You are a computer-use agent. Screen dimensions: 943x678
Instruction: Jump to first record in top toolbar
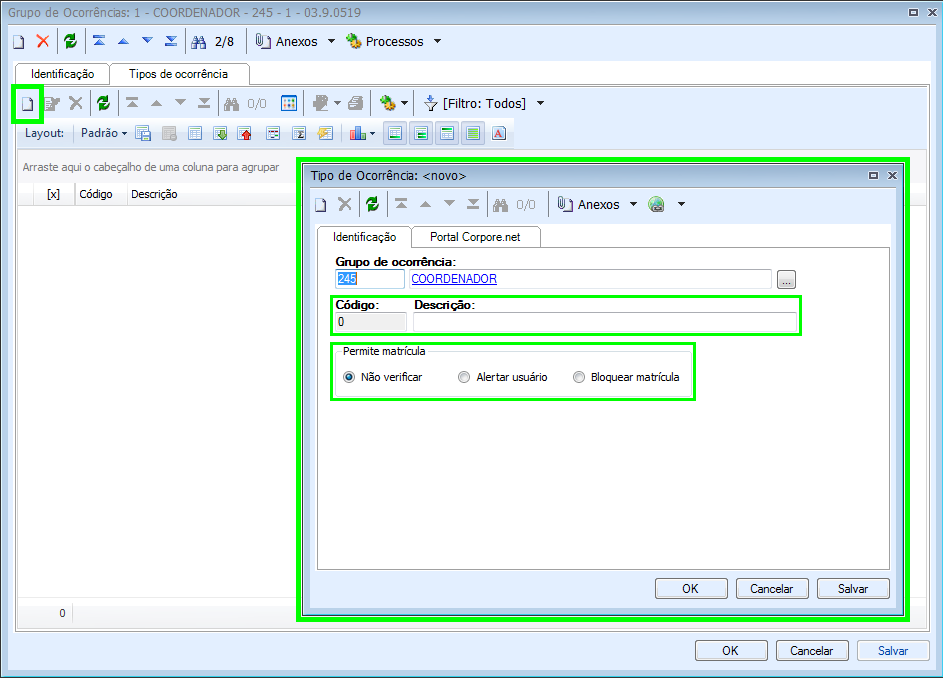click(x=99, y=42)
